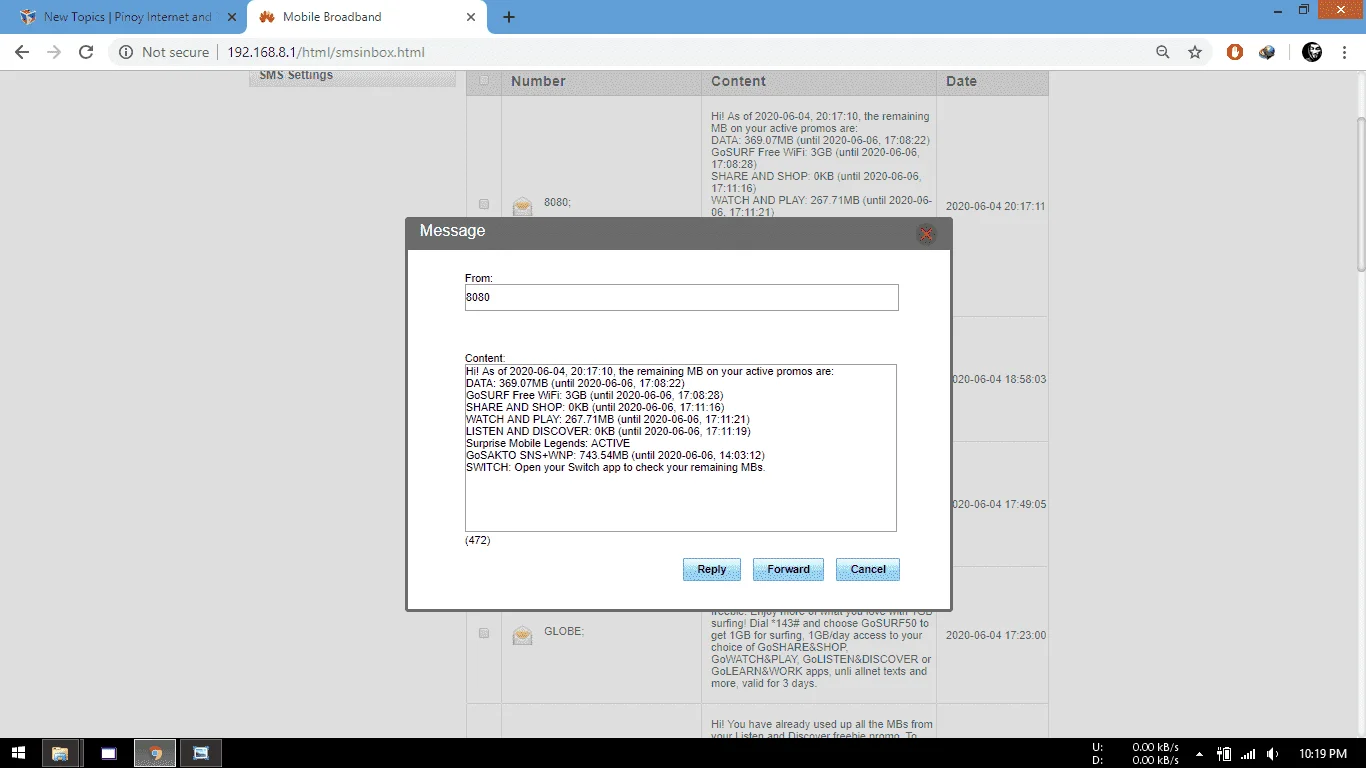This screenshot has height=768, width=1366.
Task: Click the envelope icon beside 8080
Action: click(x=522, y=205)
